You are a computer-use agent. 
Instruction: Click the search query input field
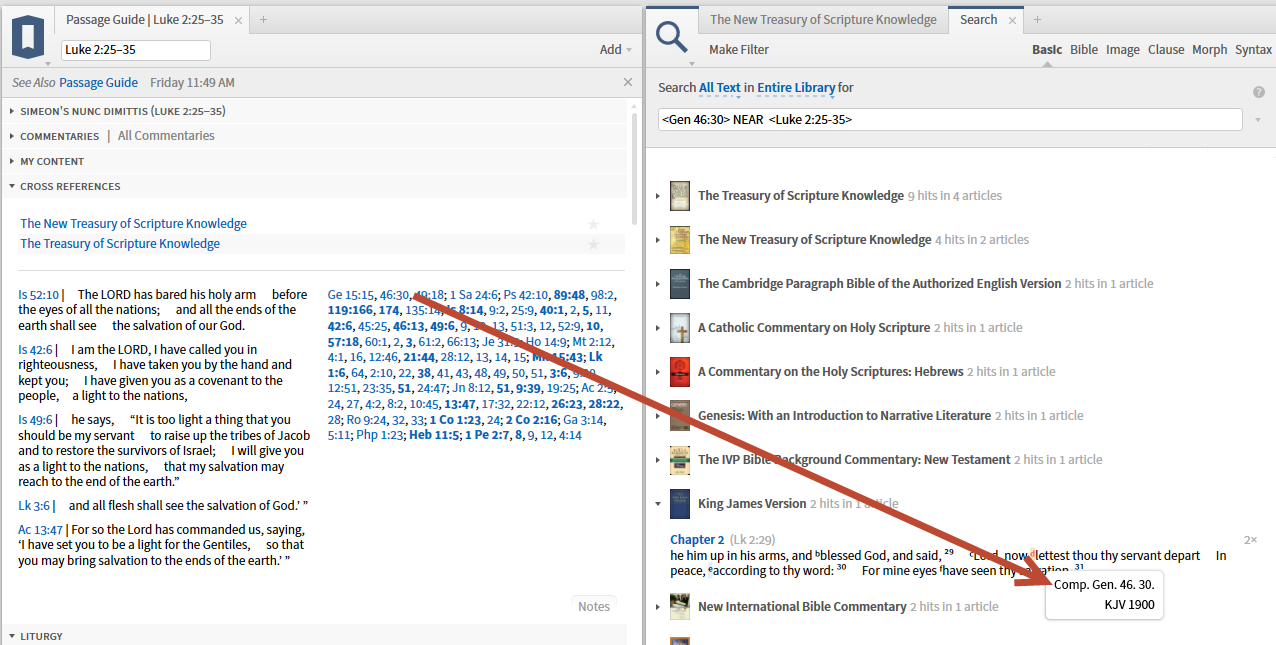pos(950,120)
